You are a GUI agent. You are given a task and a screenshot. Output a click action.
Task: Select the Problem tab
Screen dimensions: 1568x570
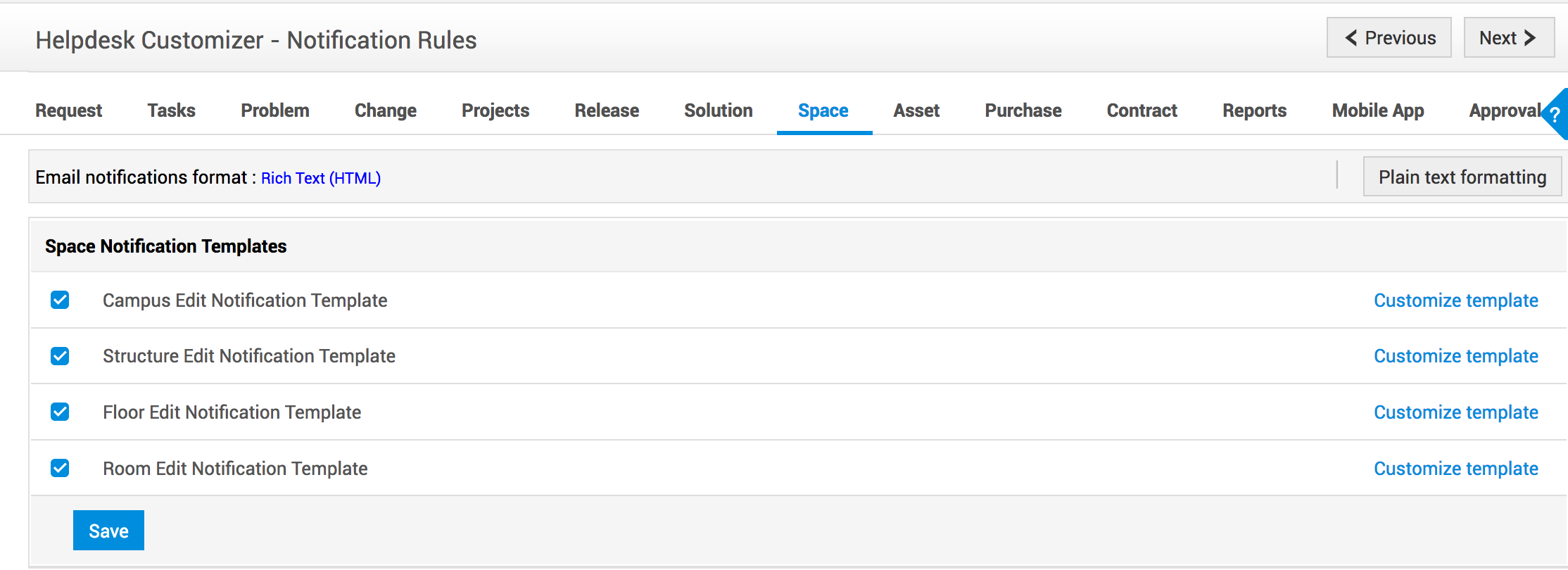[275, 110]
